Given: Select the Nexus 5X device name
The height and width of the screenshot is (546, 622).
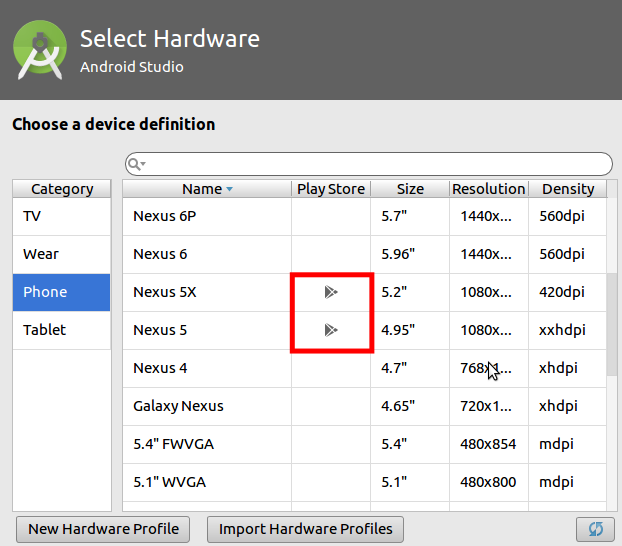Looking at the screenshot, I should point(165,292).
